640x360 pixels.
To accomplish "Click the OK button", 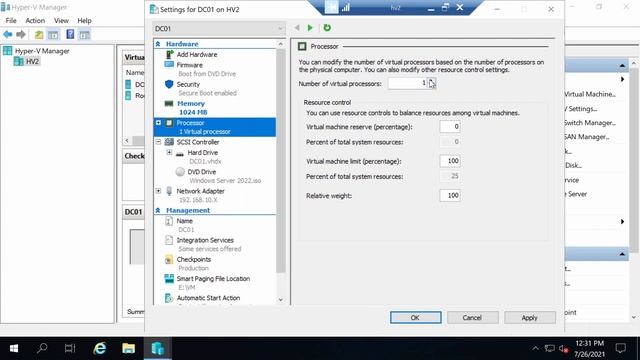I will [x=416, y=318].
